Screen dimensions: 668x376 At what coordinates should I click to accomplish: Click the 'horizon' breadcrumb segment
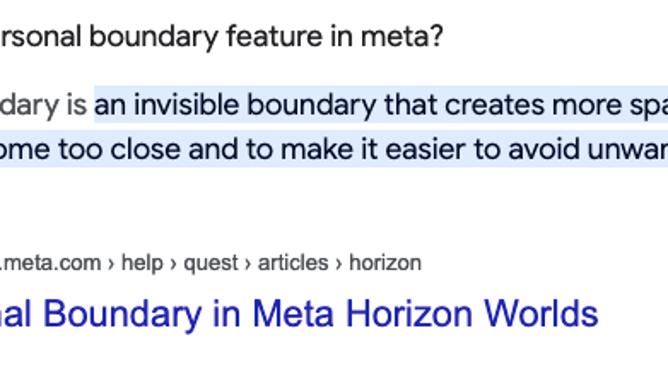[x=385, y=263]
